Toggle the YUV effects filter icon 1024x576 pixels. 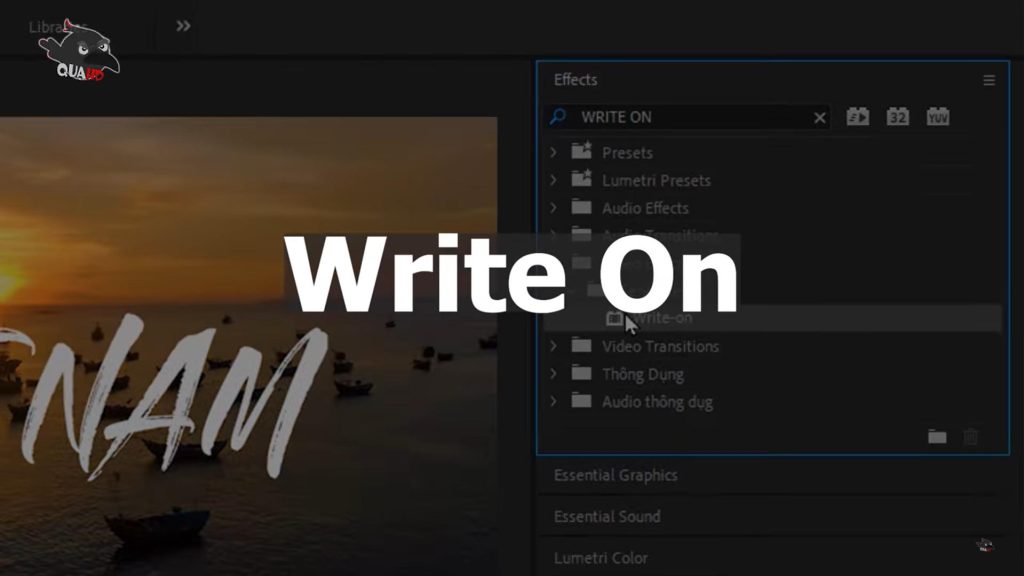pyautogui.click(x=938, y=116)
